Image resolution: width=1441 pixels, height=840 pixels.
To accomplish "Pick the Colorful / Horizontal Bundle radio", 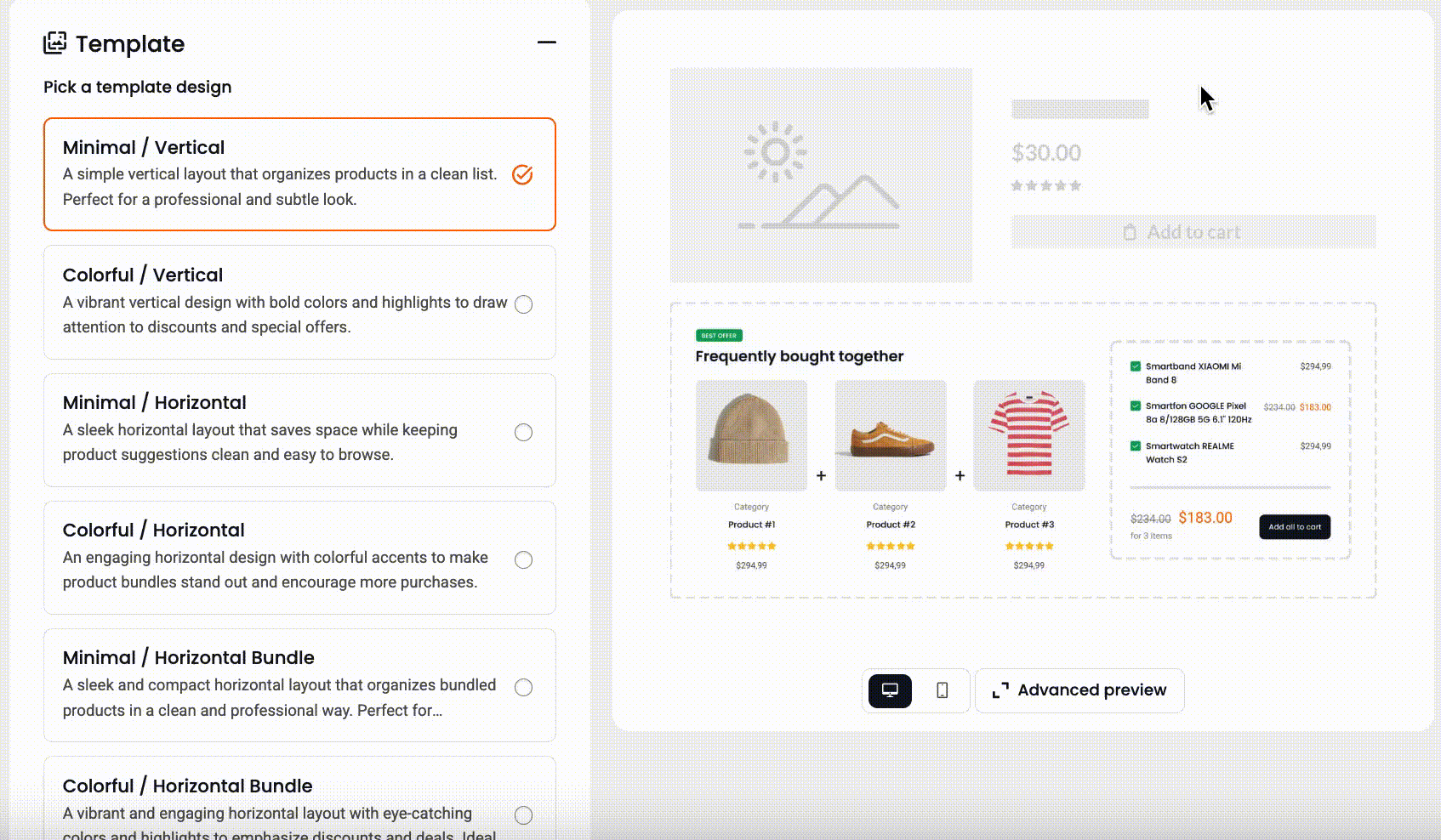I will pos(524,815).
